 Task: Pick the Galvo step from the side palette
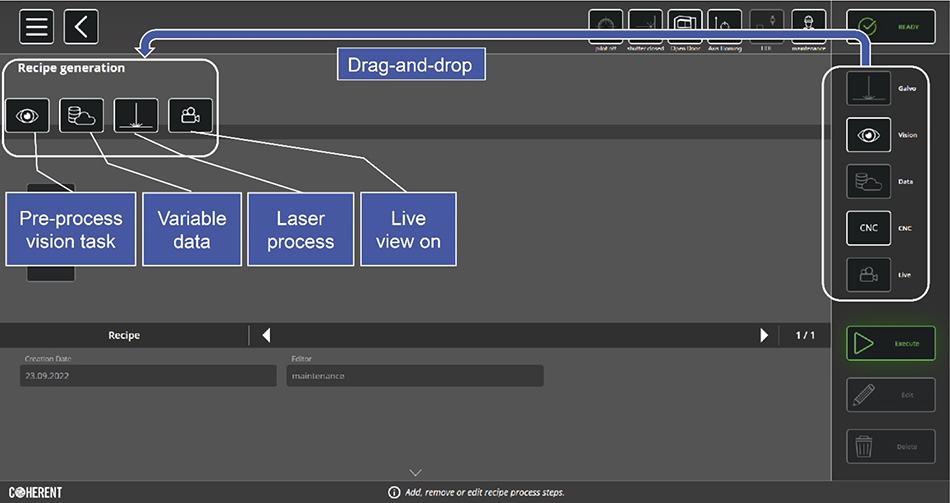click(x=869, y=88)
